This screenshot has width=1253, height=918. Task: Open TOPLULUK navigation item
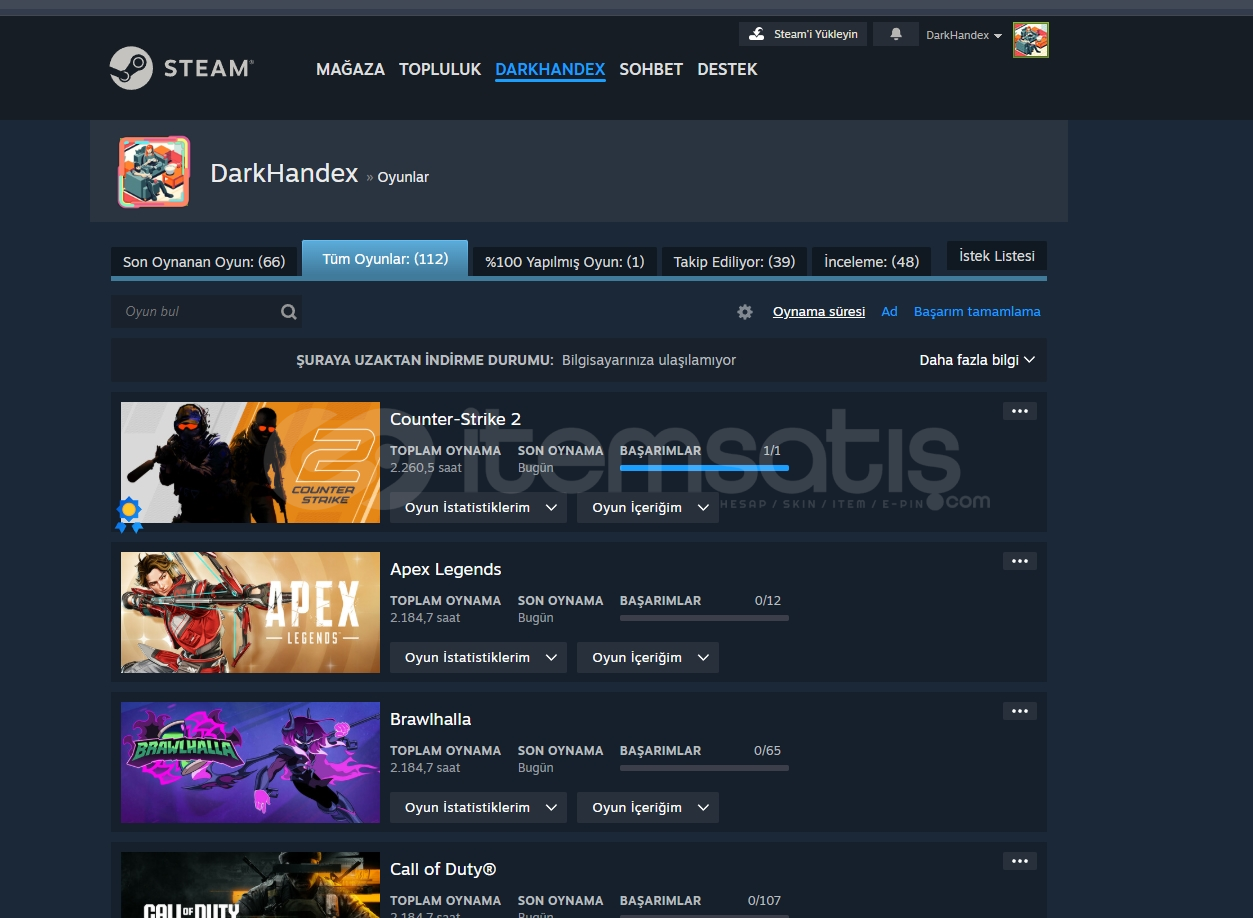(440, 69)
